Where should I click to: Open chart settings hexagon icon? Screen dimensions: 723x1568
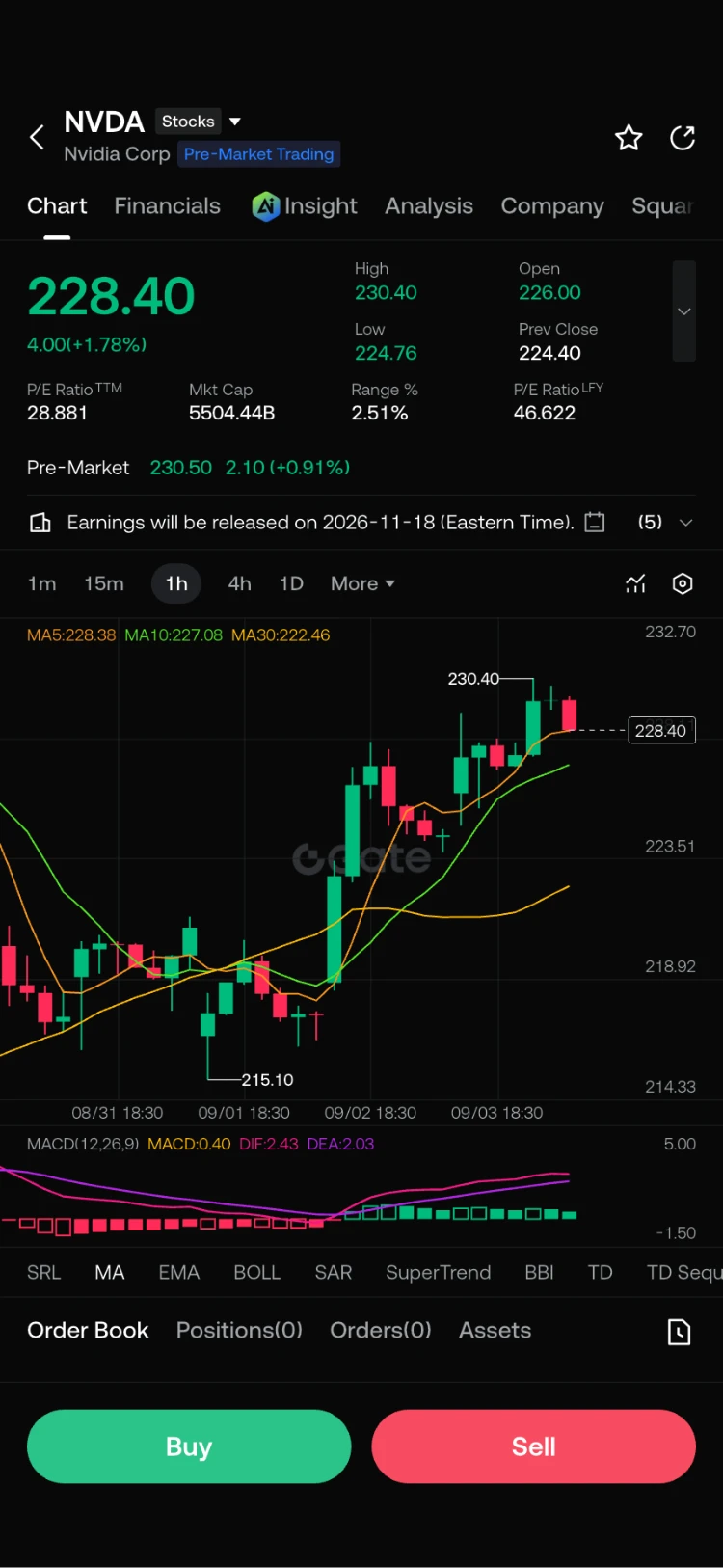(683, 583)
